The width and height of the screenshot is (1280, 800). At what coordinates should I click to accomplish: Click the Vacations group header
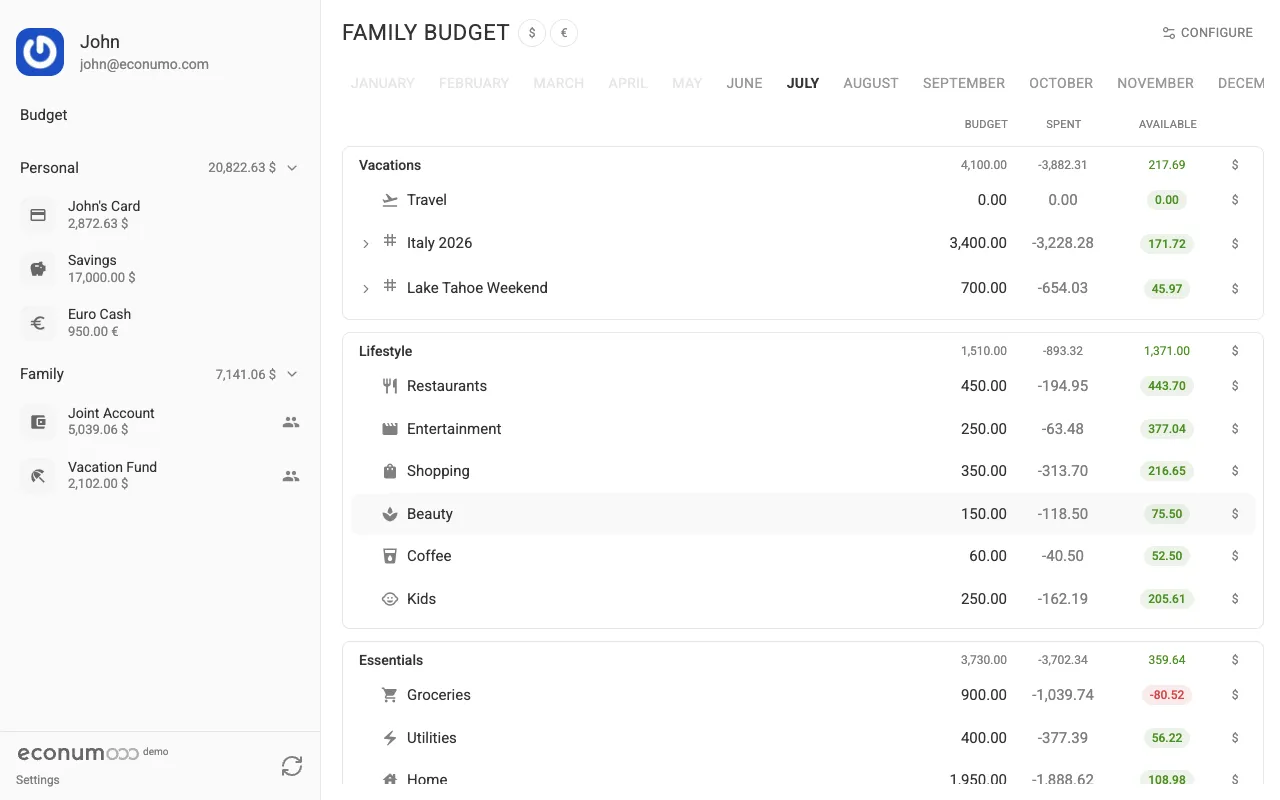click(390, 165)
